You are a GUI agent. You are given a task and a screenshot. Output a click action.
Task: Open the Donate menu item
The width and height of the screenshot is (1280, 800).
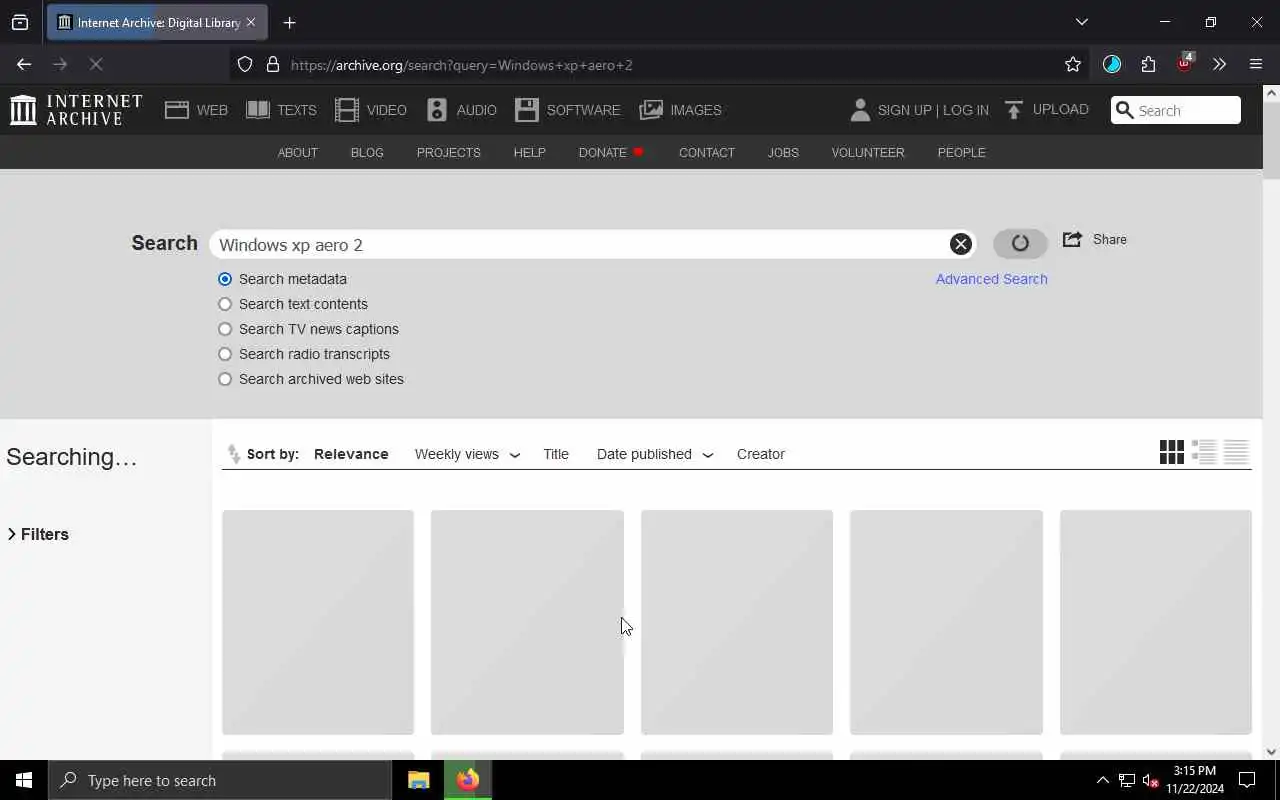pos(610,152)
